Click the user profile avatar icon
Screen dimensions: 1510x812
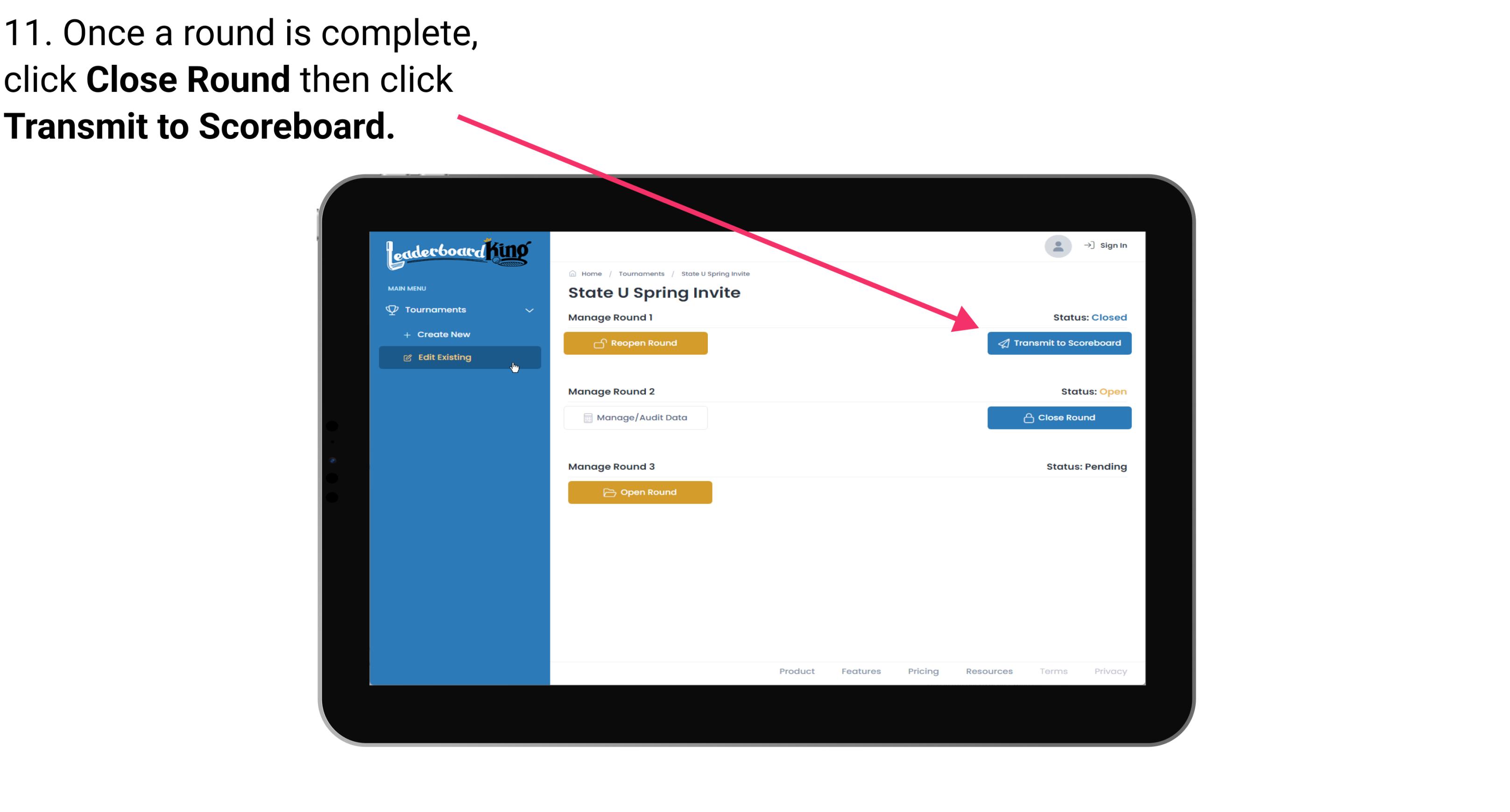1057,247
